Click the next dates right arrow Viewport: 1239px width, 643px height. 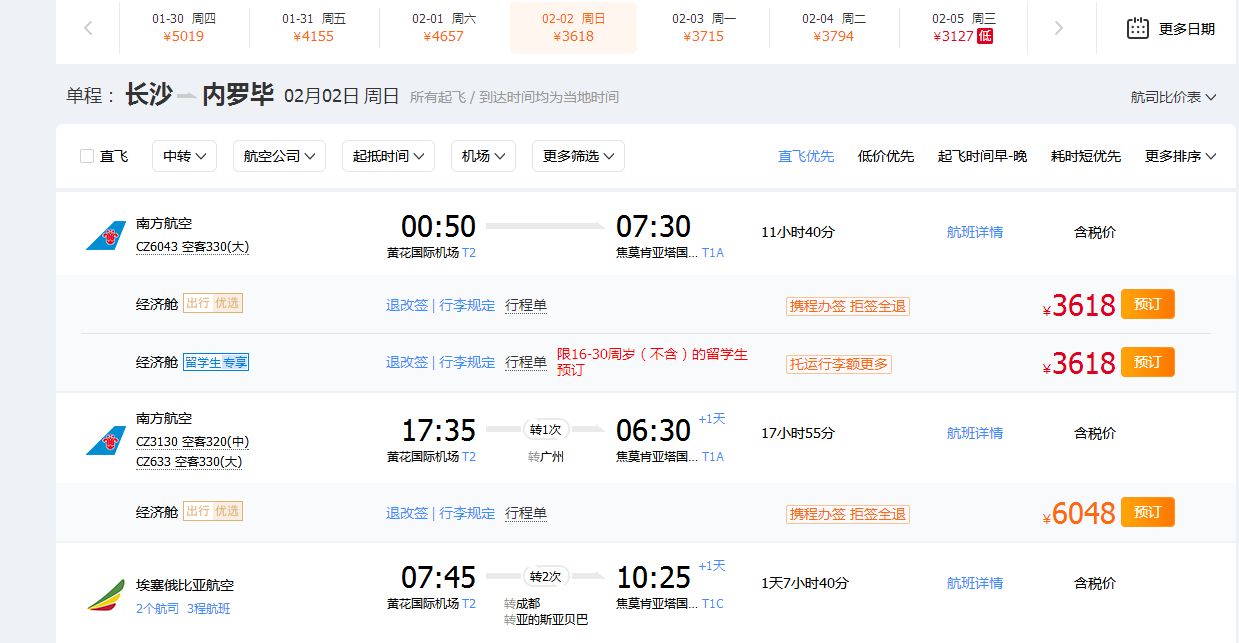tap(1059, 28)
